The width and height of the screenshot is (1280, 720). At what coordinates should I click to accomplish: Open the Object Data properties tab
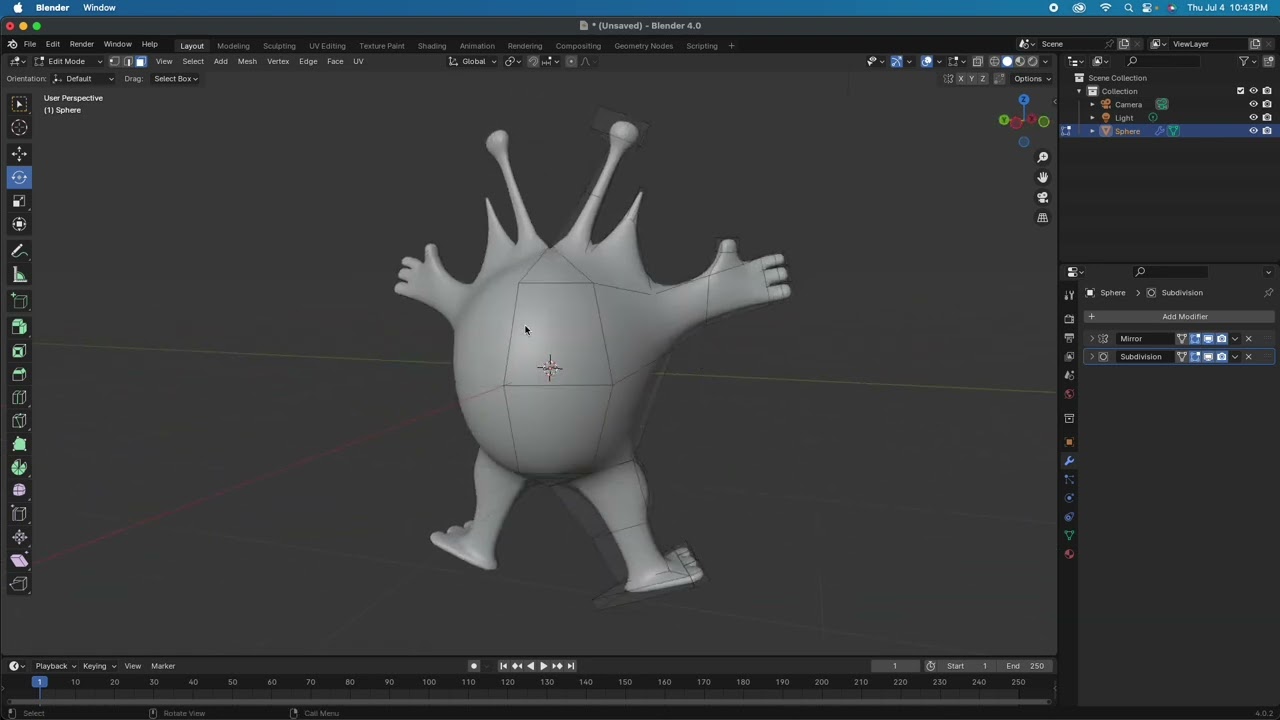point(1069,536)
